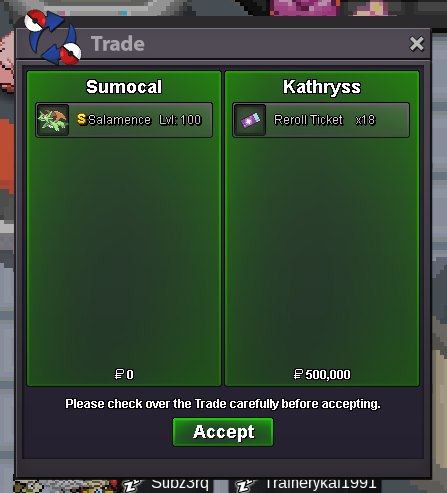Click the Reroll Ticket item icon

click(250, 120)
